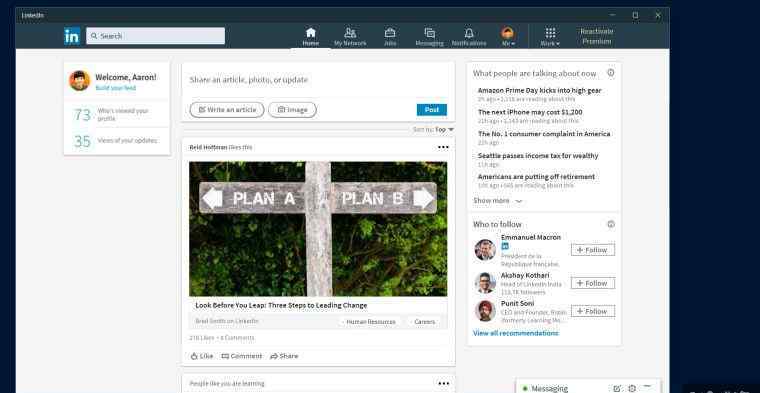760x393 pixels.
Task: Click the Search input field
Action: tap(156, 36)
